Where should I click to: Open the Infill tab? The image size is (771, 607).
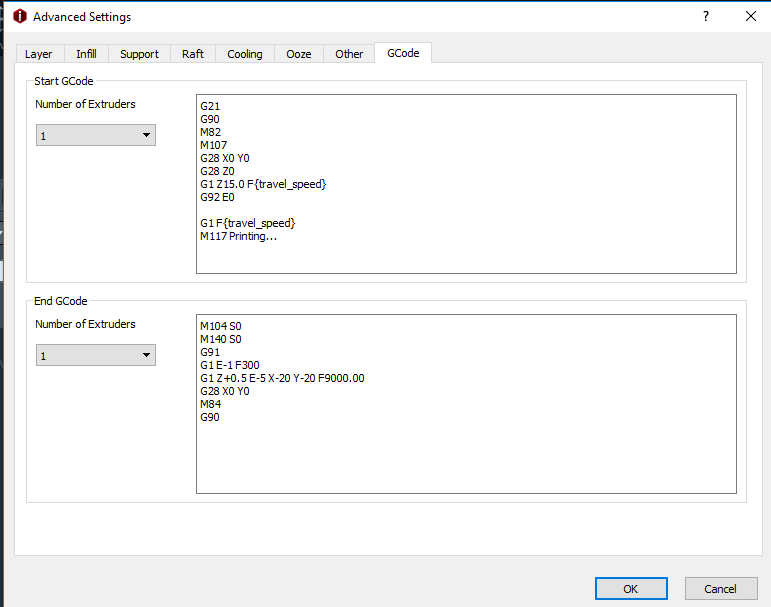86,54
